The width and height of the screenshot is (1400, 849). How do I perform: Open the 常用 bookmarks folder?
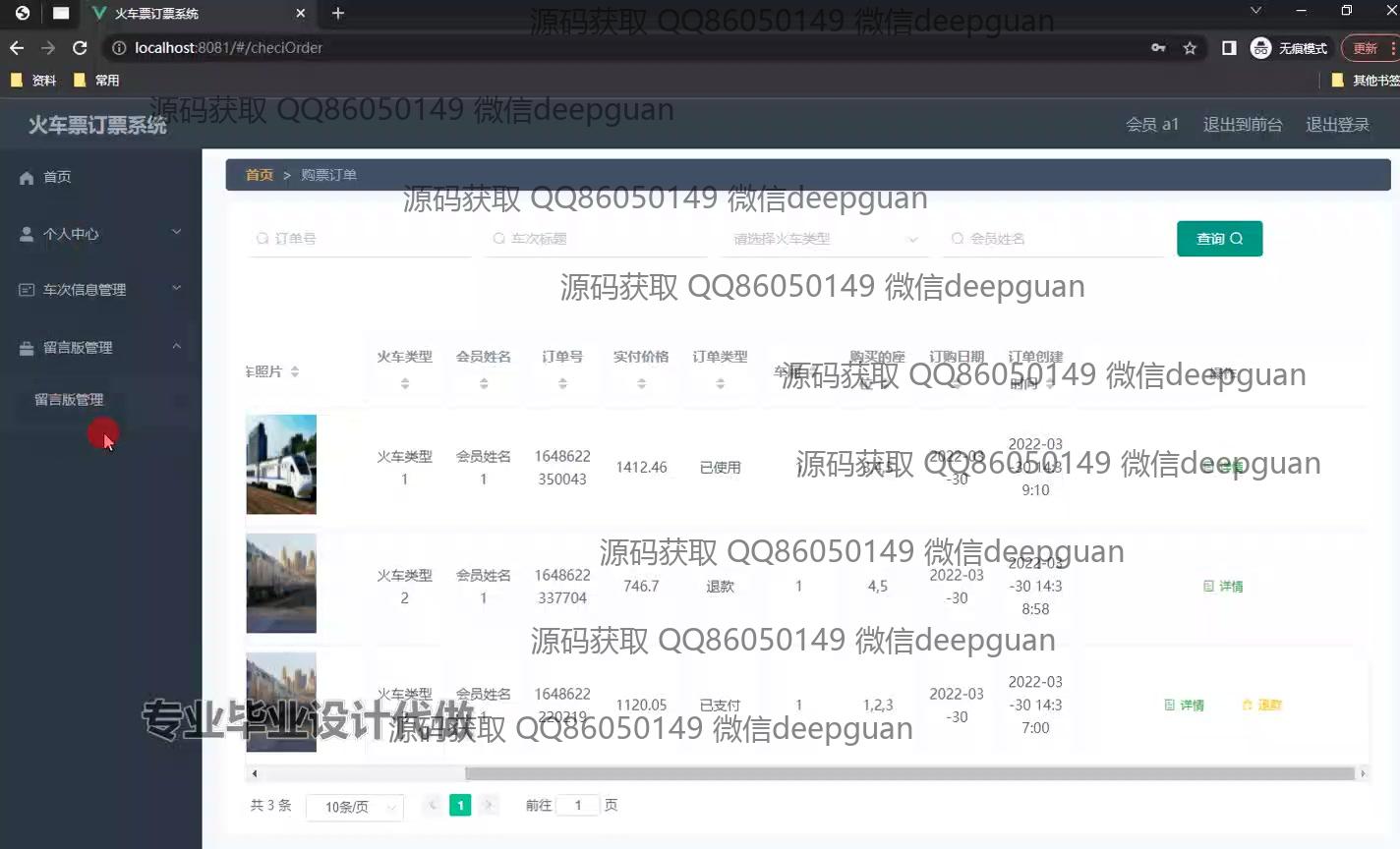[96, 81]
